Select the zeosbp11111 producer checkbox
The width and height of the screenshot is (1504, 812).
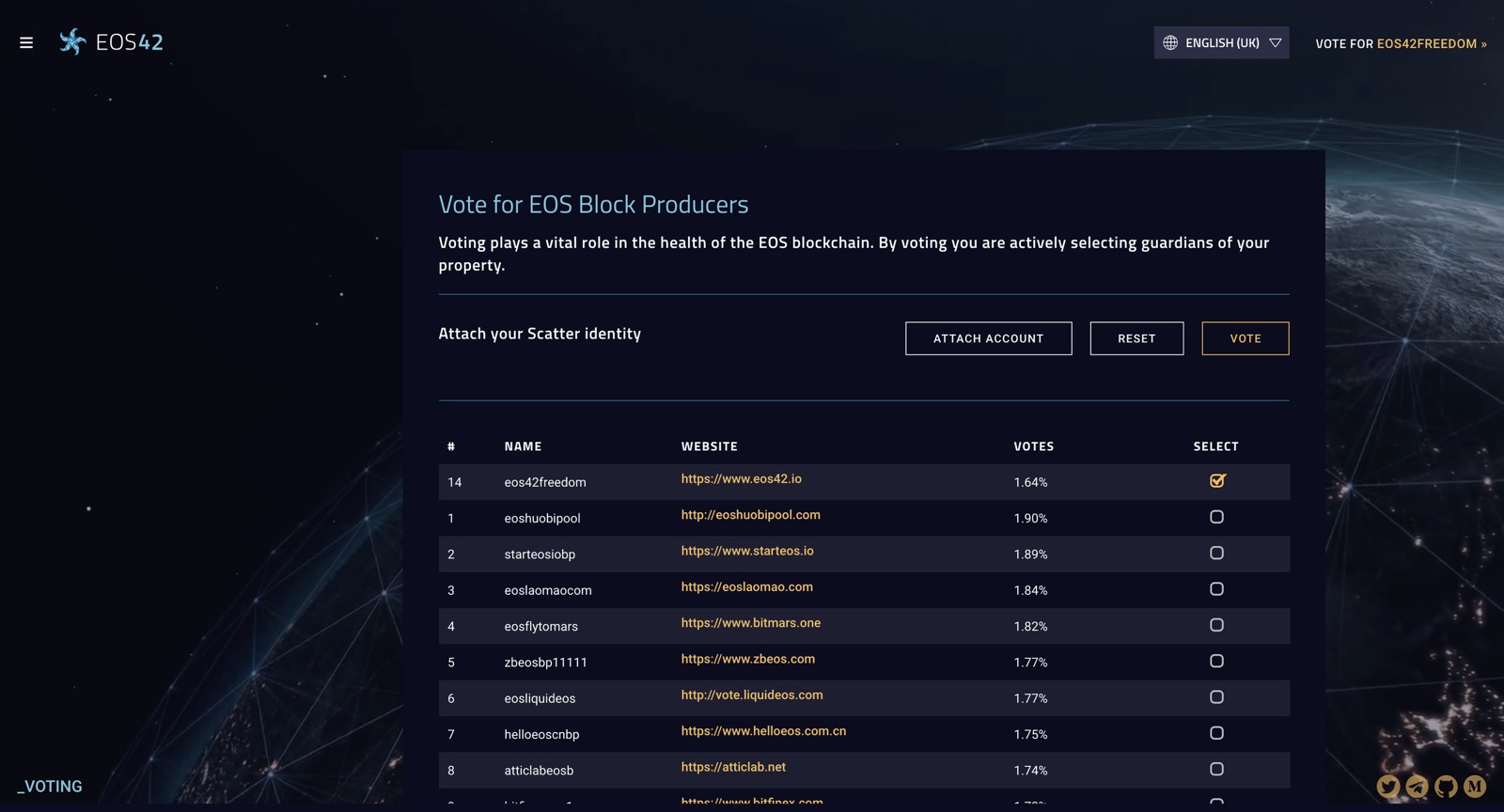(x=1216, y=661)
